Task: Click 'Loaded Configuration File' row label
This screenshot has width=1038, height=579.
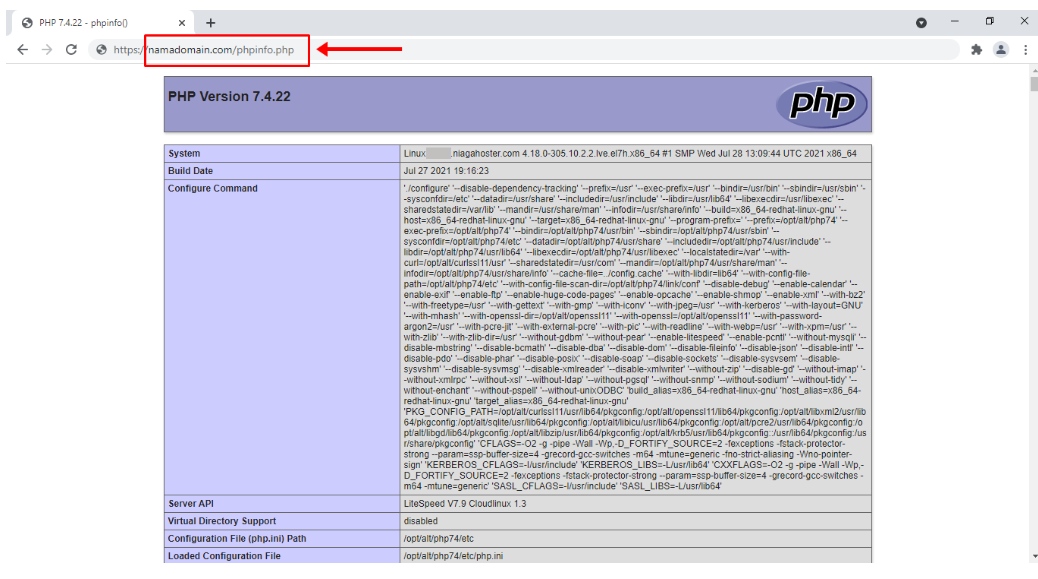Action: click(x=224, y=556)
